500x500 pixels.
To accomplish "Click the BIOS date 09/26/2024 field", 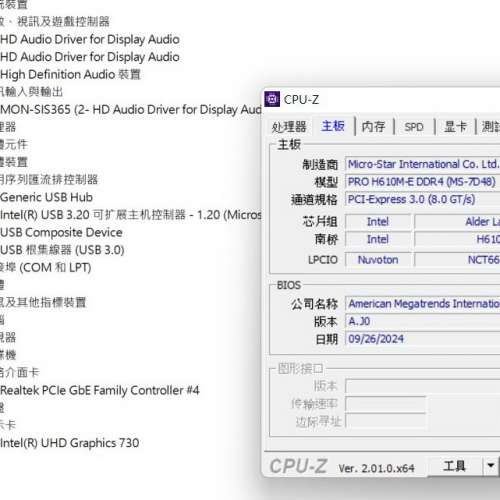I will coord(422,339).
